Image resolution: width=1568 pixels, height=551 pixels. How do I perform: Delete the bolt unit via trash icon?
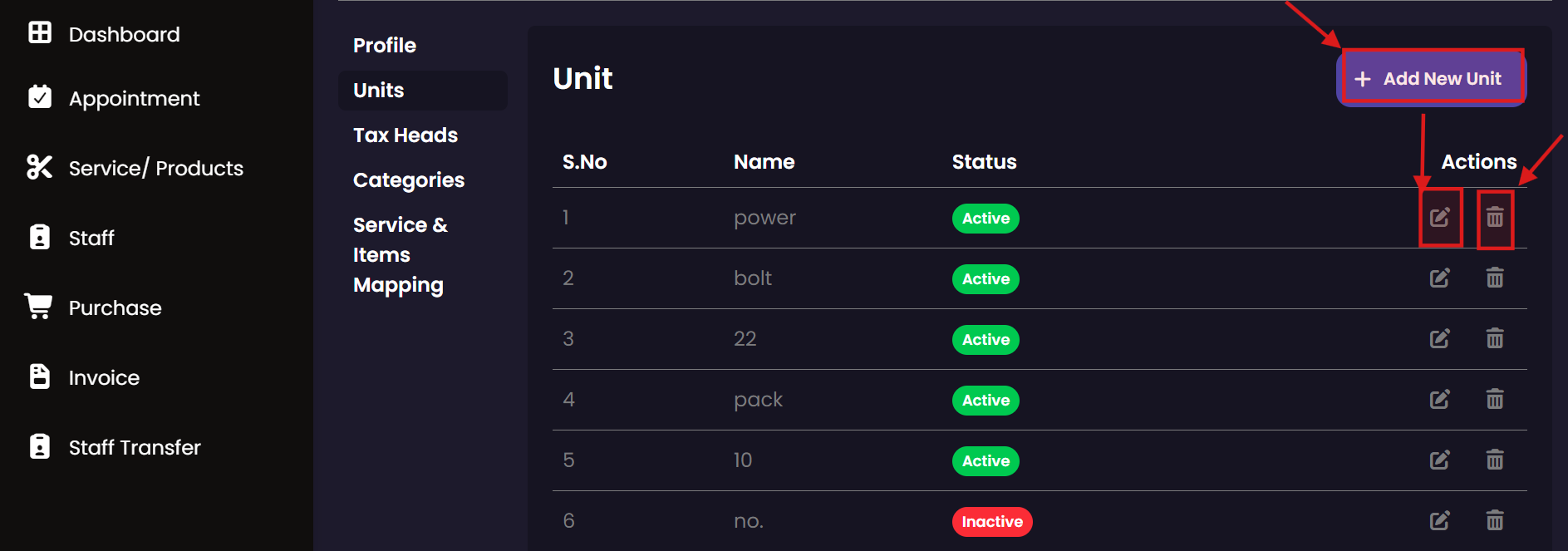point(1494,278)
